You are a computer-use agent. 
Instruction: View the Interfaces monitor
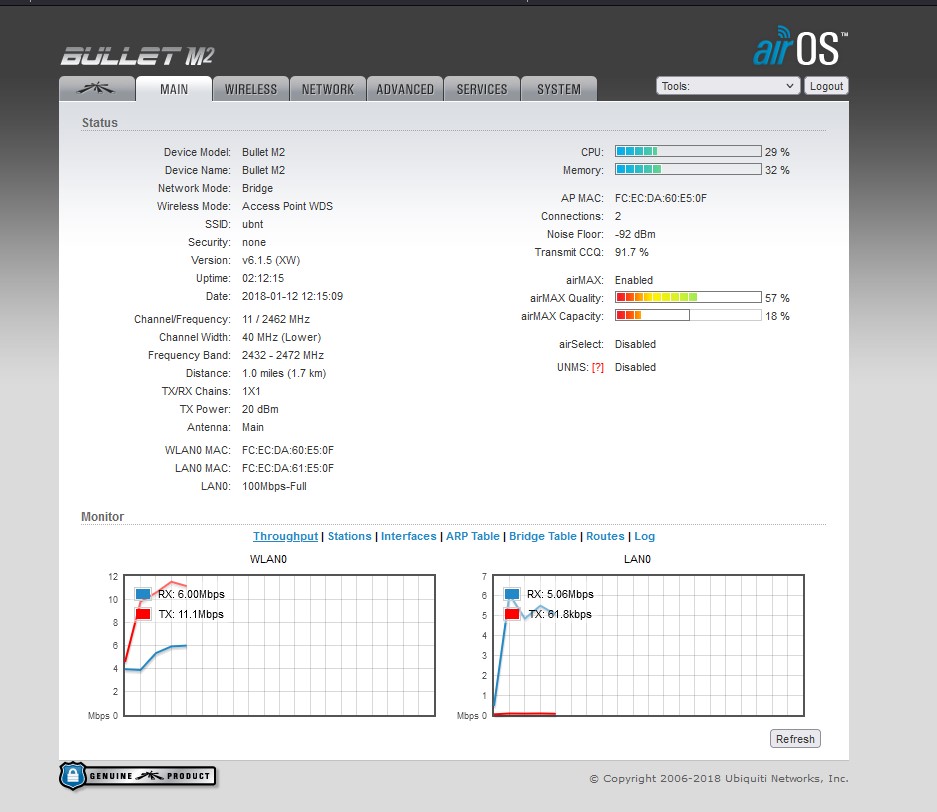409,537
